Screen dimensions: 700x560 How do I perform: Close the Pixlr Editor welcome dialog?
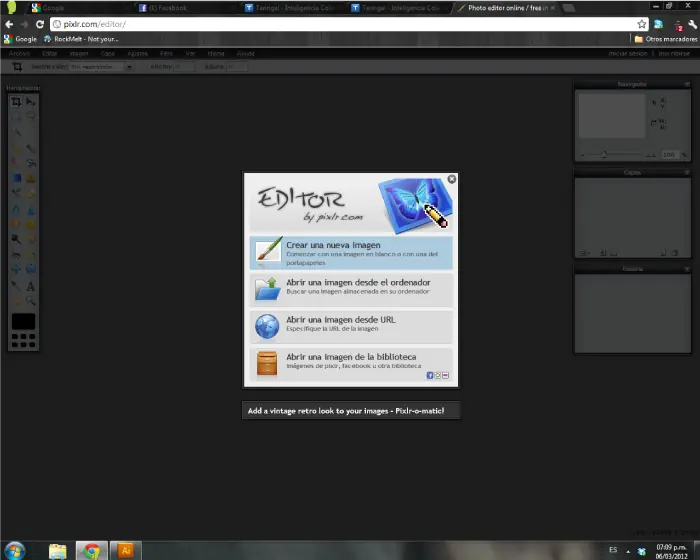click(452, 179)
